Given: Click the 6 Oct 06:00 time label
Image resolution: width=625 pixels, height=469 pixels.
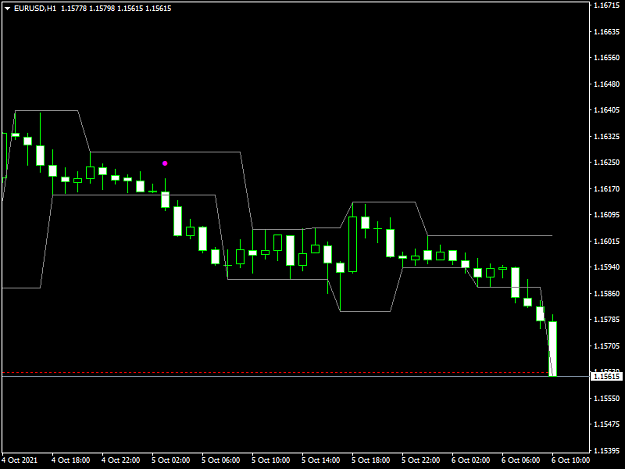Looking at the screenshot, I should coord(521,460).
